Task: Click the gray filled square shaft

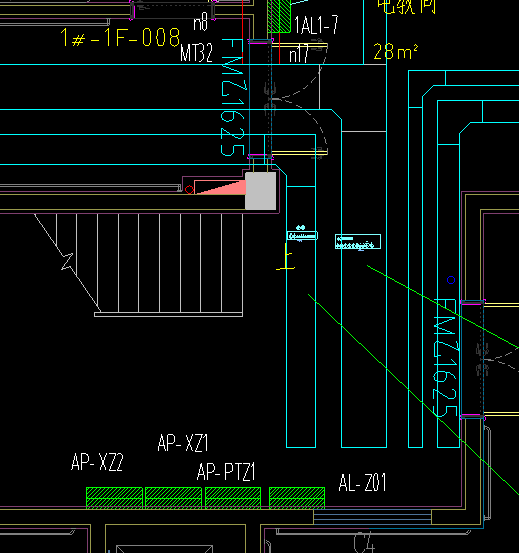Action: pyautogui.click(x=261, y=191)
